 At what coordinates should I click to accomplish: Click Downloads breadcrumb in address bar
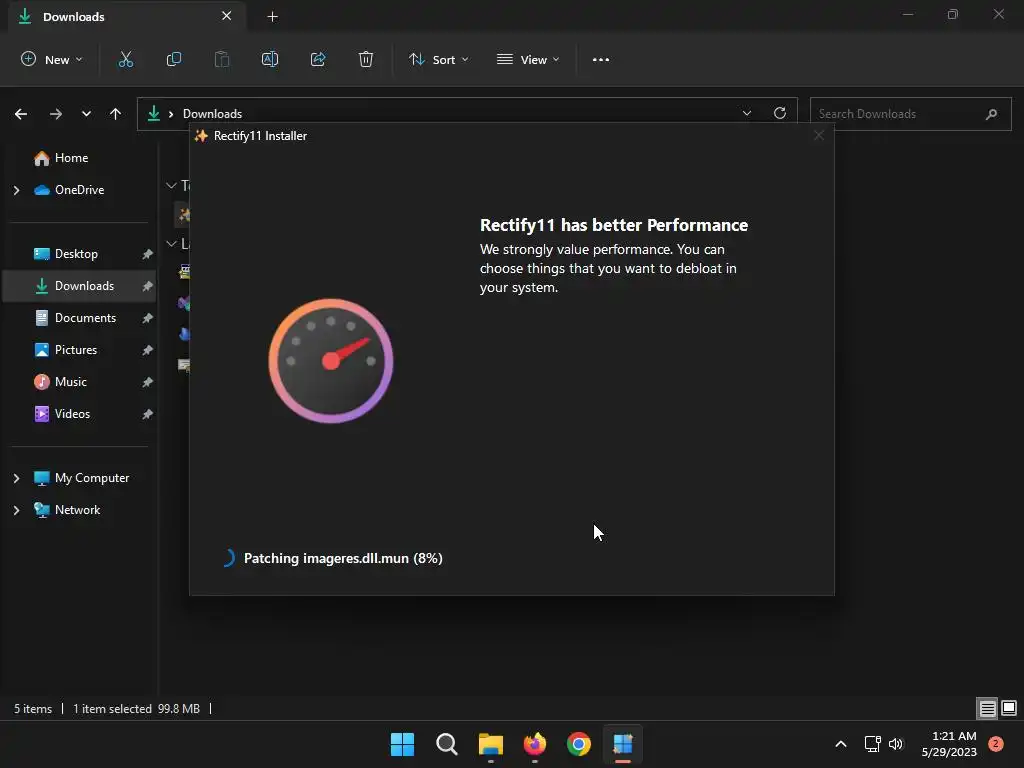tap(212, 114)
